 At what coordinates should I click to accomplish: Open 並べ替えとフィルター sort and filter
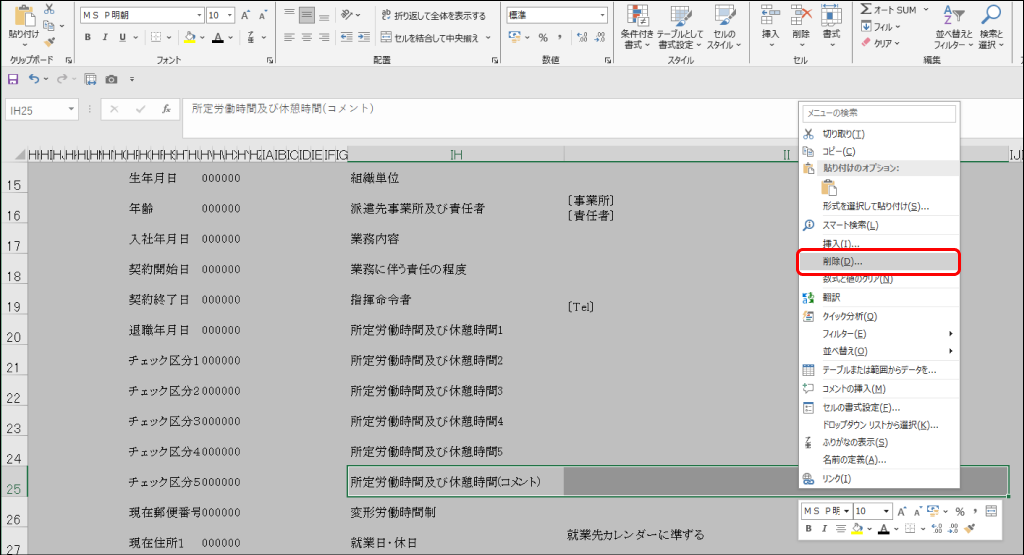click(953, 27)
